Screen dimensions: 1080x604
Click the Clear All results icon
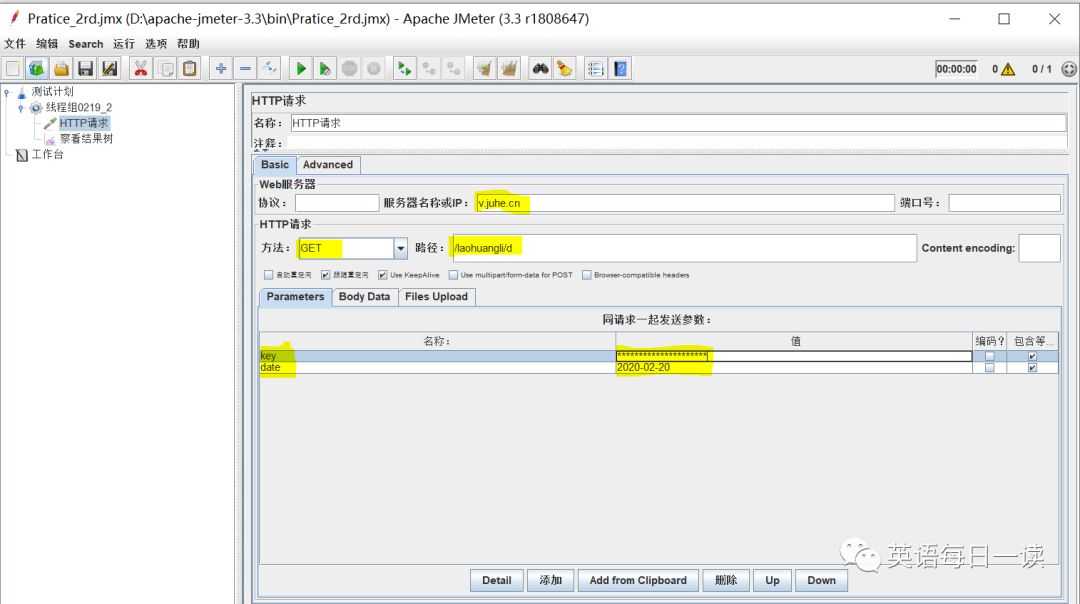click(x=509, y=68)
